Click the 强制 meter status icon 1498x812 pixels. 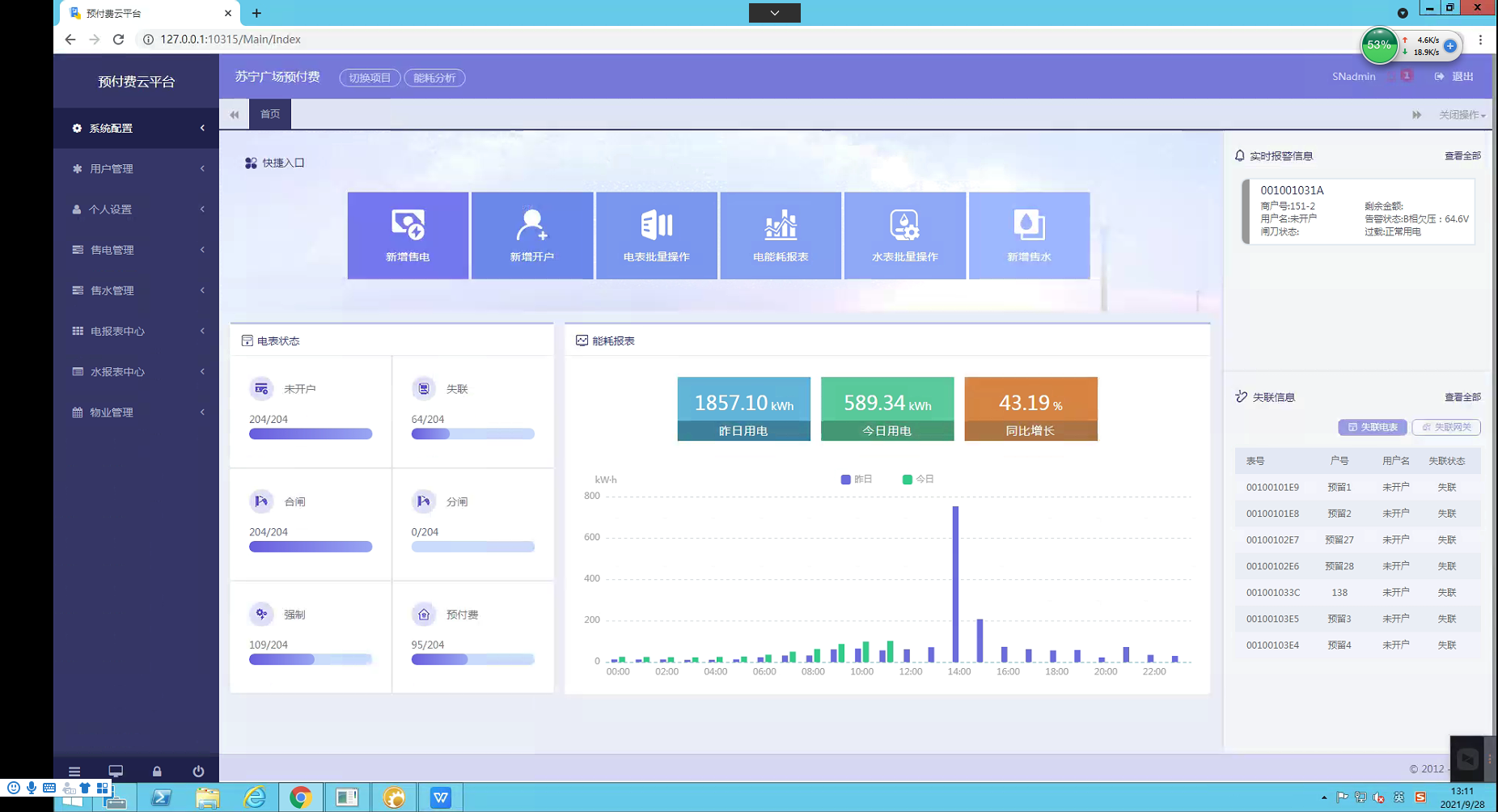click(x=261, y=615)
